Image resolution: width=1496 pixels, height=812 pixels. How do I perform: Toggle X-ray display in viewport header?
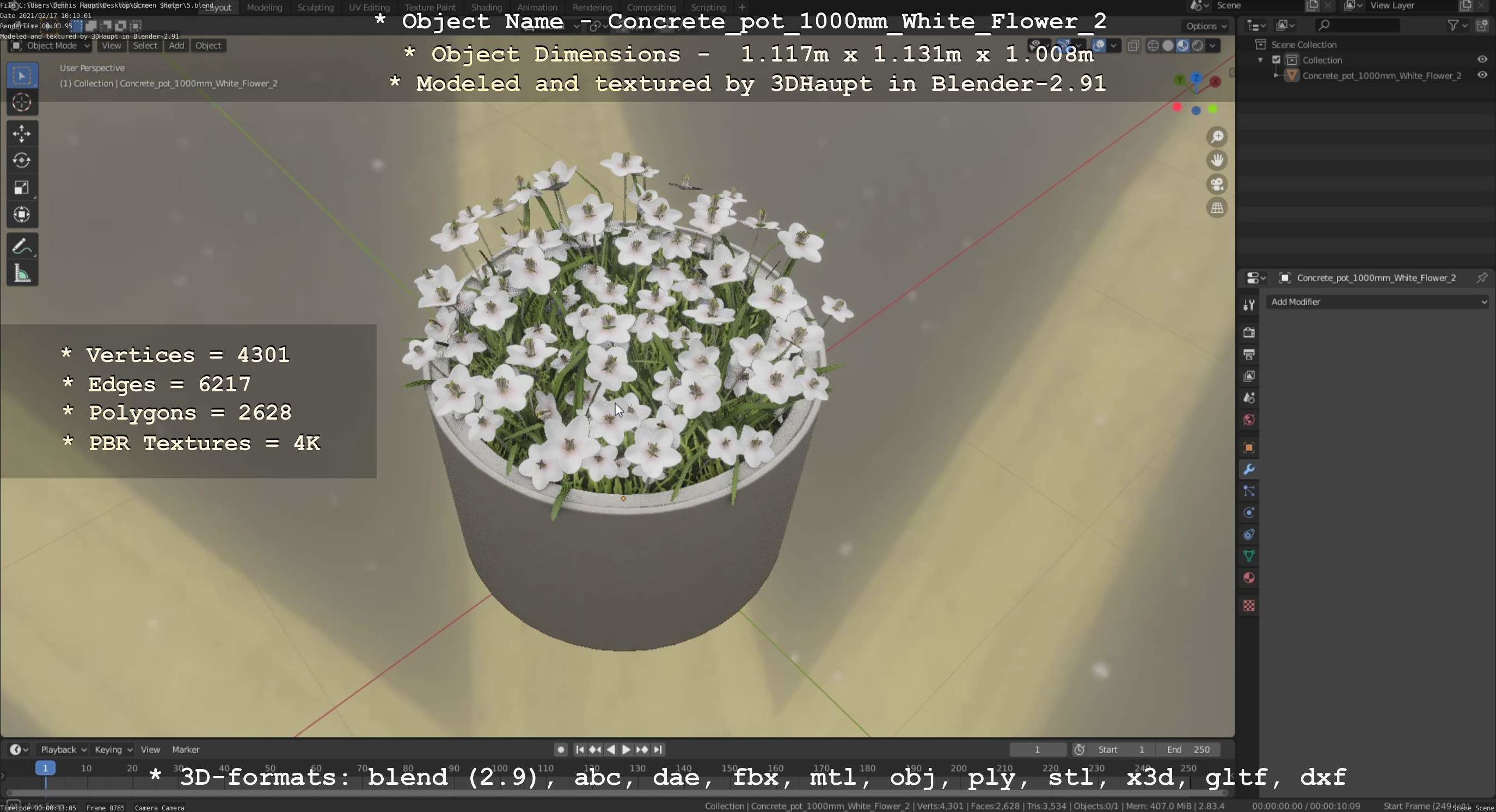(x=1133, y=45)
